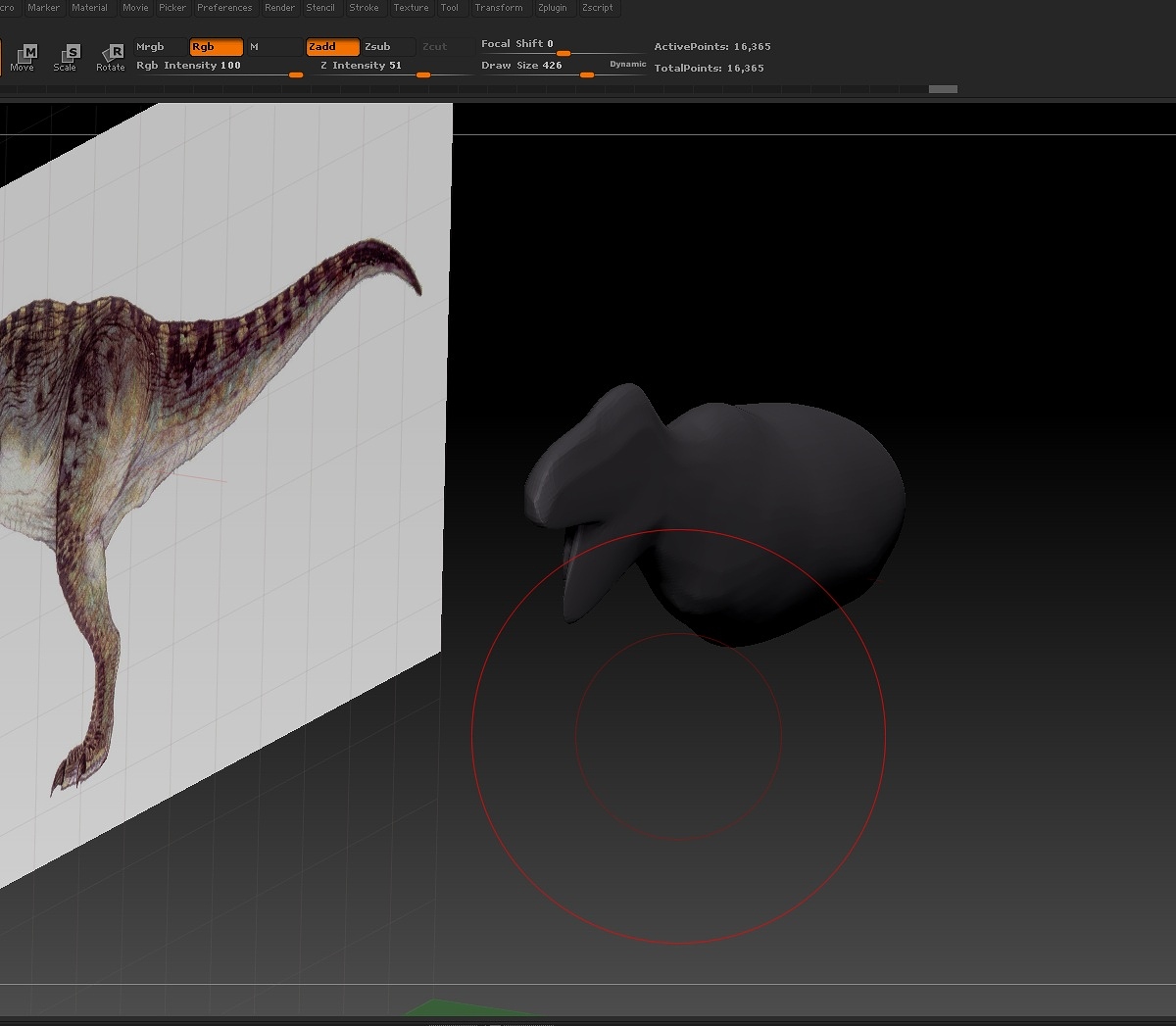Toggle Dynamic draw size
This screenshot has height=1026, width=1176.
click(x=627, y=65)
